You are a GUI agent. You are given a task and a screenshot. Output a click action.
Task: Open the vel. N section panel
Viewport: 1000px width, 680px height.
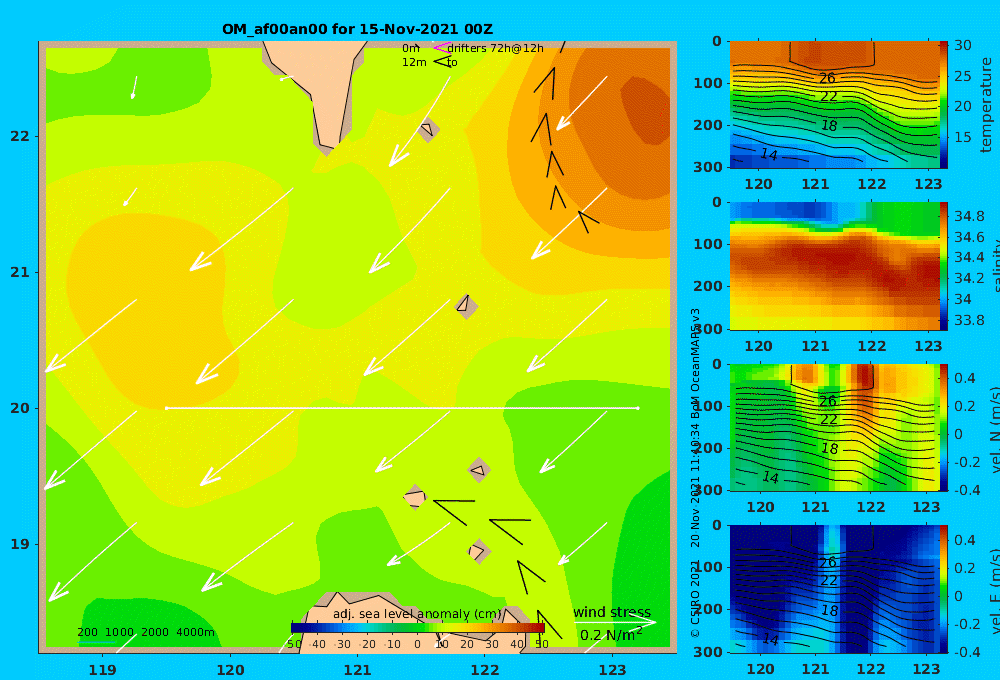(x=834, y=427)
